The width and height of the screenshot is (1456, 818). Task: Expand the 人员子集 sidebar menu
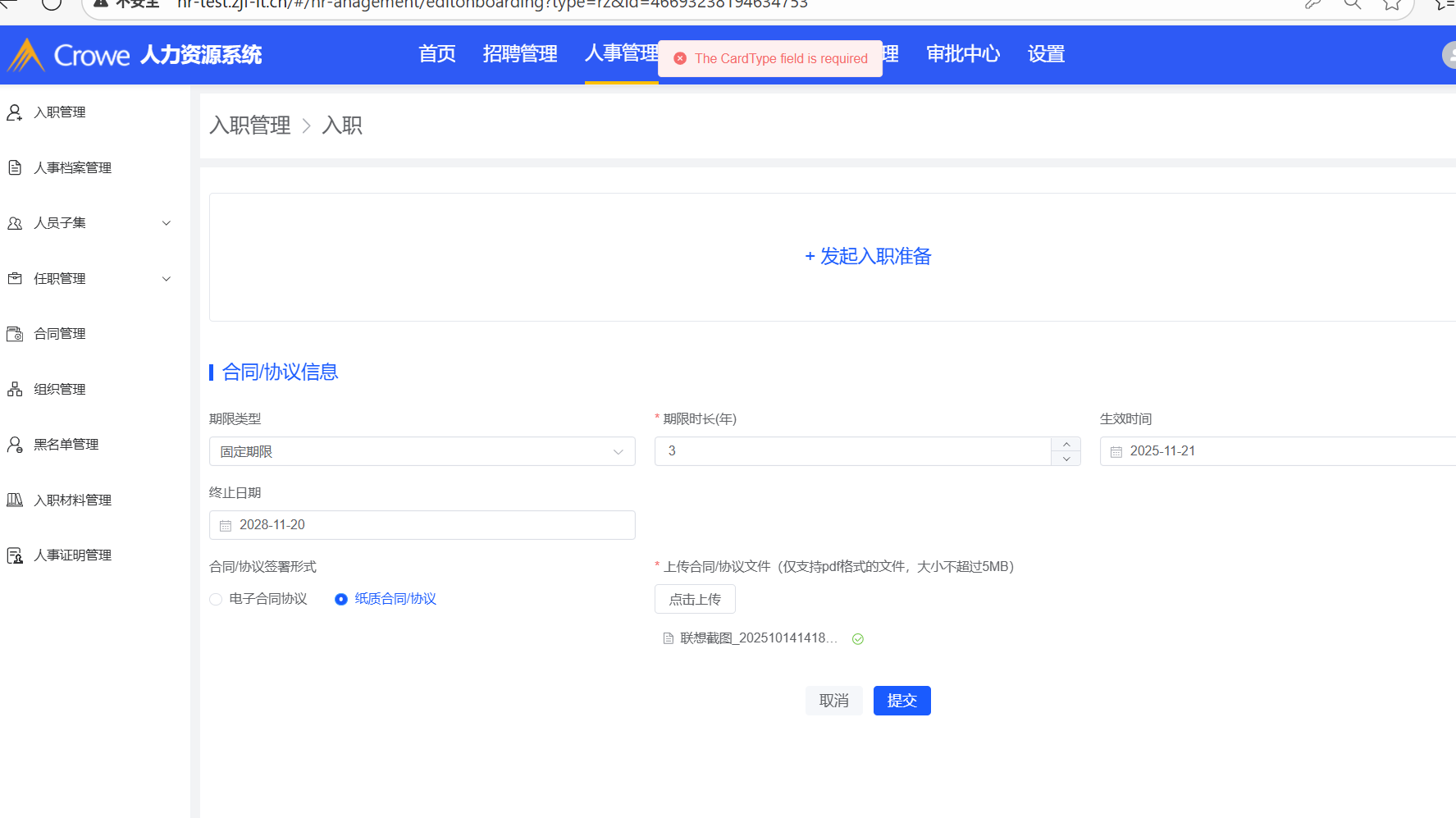point(167,223)
